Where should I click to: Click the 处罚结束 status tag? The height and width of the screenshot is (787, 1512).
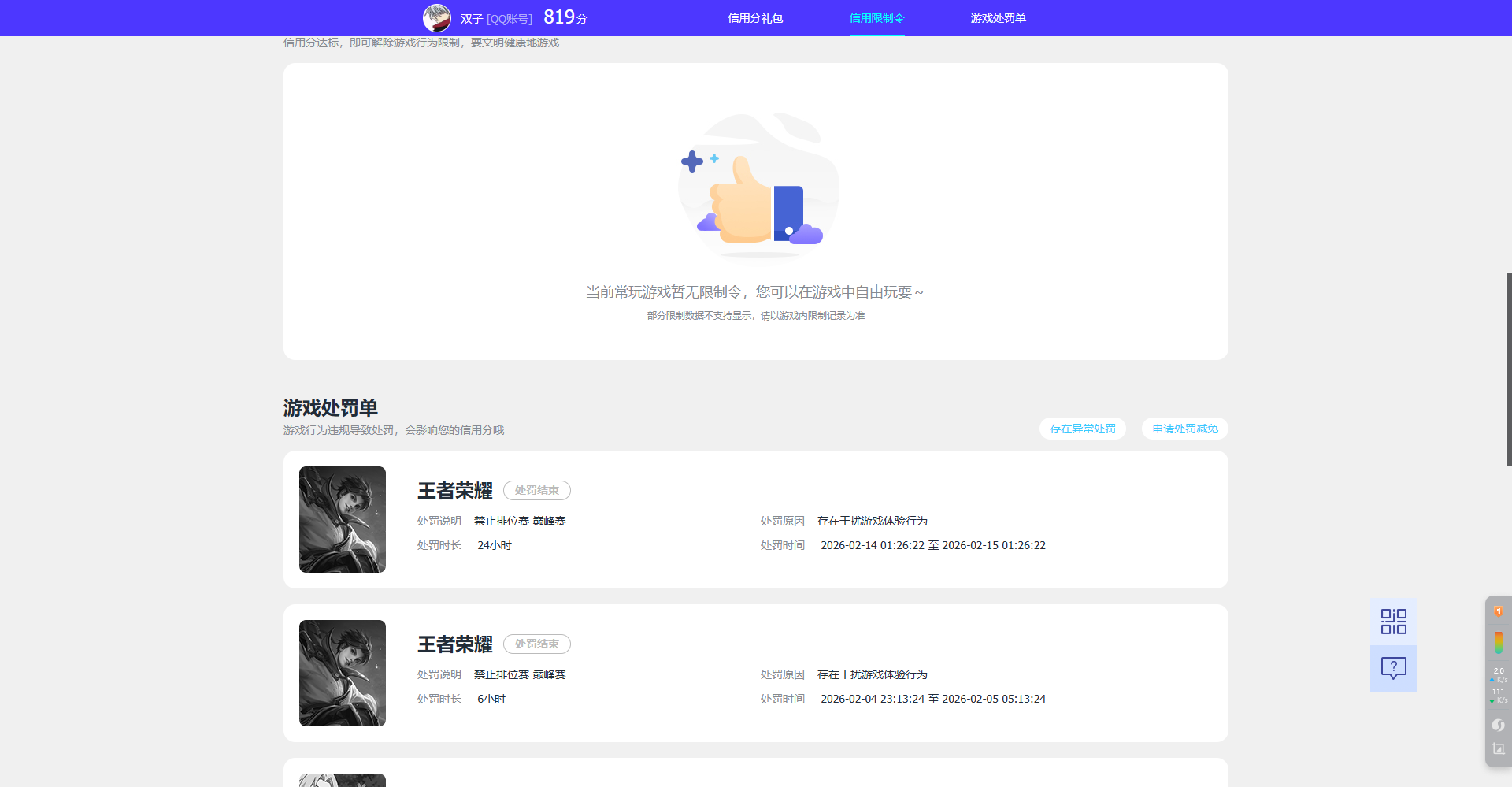536,490
